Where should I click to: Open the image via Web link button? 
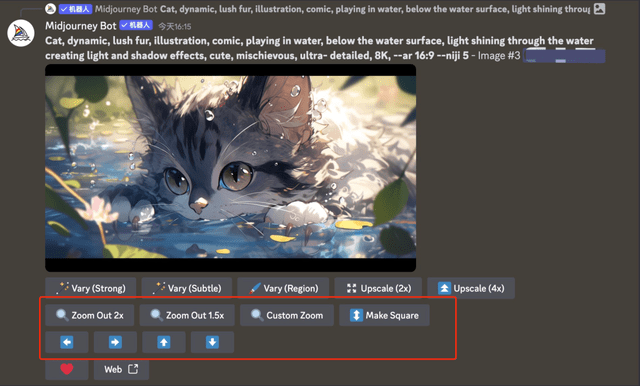pyautogui.click(x=121, y=369)
